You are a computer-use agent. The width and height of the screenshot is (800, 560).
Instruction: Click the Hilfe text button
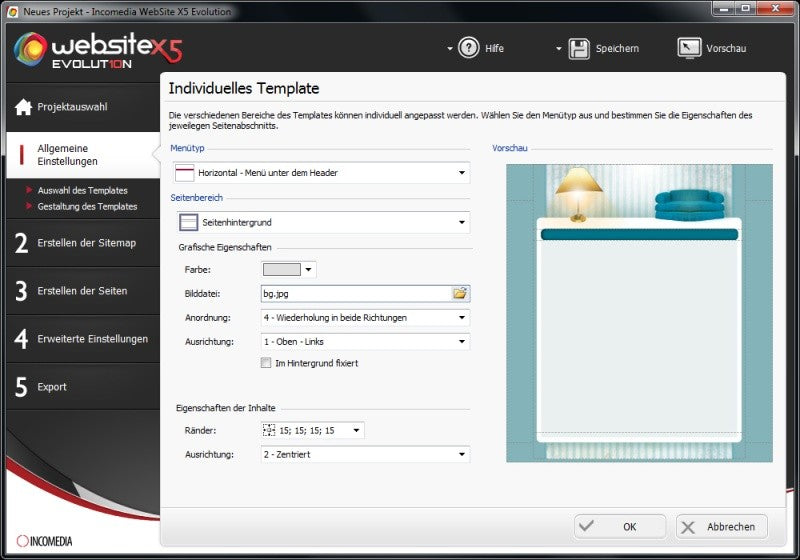click(x=494, y=48)
